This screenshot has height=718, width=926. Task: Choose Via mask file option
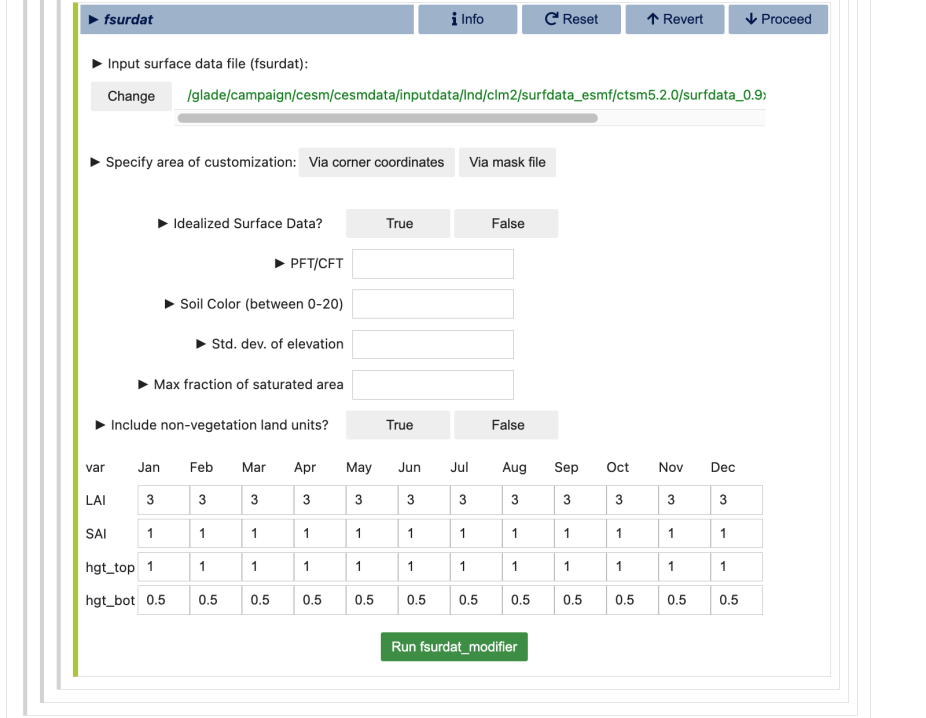(507, 162)
